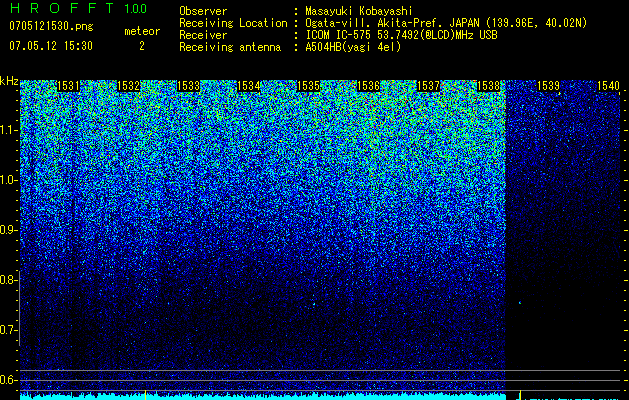
Task: Click the filename 0705121530.png
Action: click(51, 27)
